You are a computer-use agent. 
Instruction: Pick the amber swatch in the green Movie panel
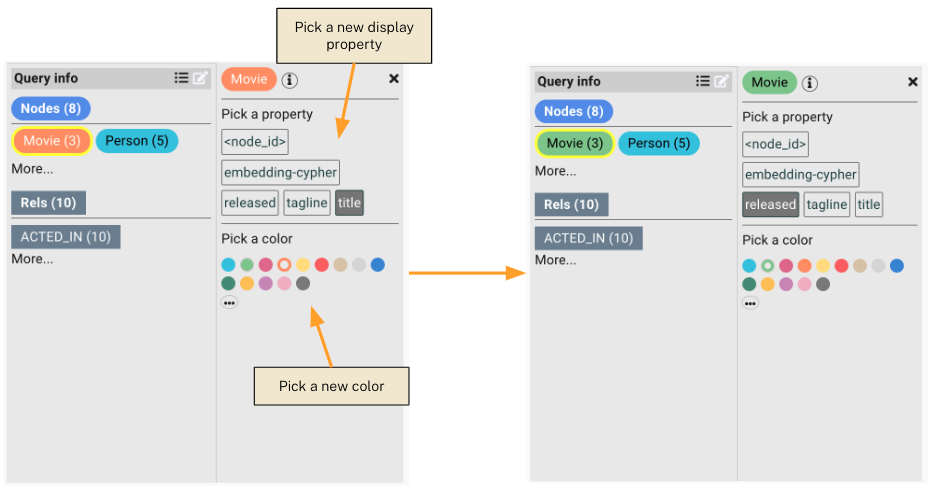pos(767,284)
